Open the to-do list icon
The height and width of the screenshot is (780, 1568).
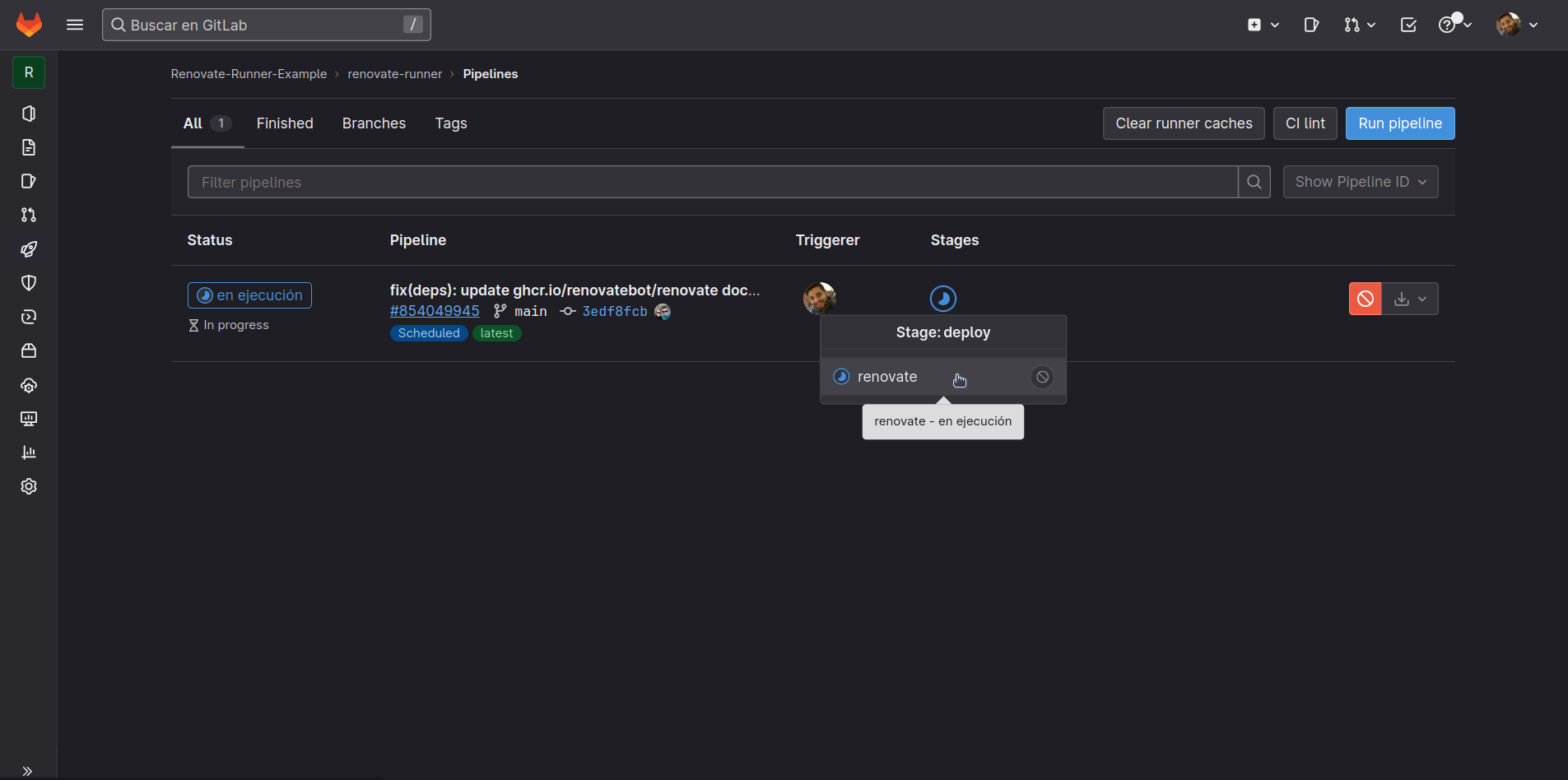pyautogui.click(x=1408, y=25)
